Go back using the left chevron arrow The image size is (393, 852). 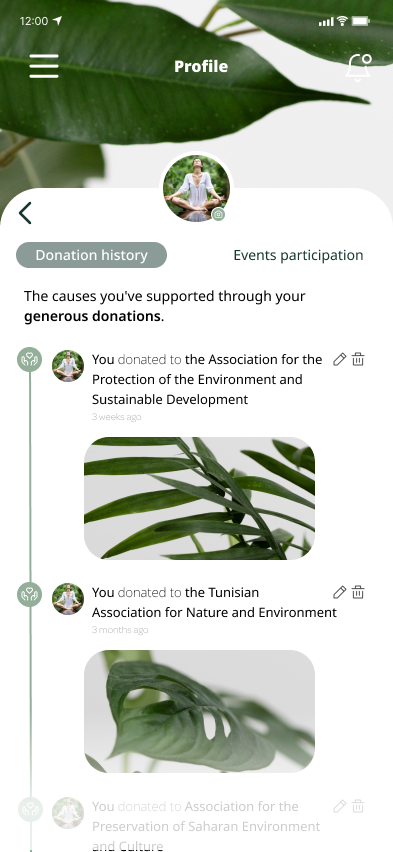point(25,213)
